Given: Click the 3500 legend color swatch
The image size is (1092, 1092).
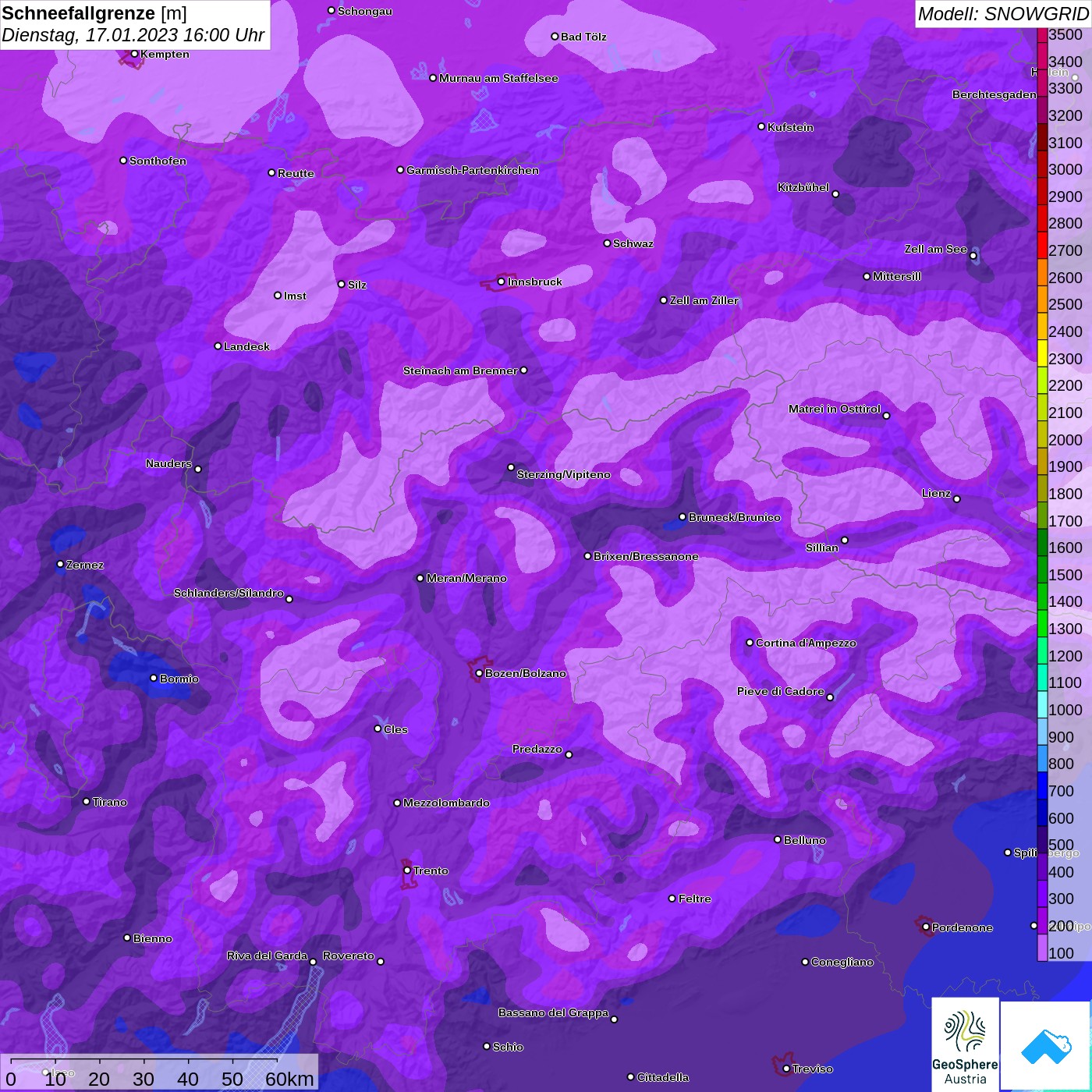Looking at the screenshot, I should pyautogui.click(x=1042, y=34).
